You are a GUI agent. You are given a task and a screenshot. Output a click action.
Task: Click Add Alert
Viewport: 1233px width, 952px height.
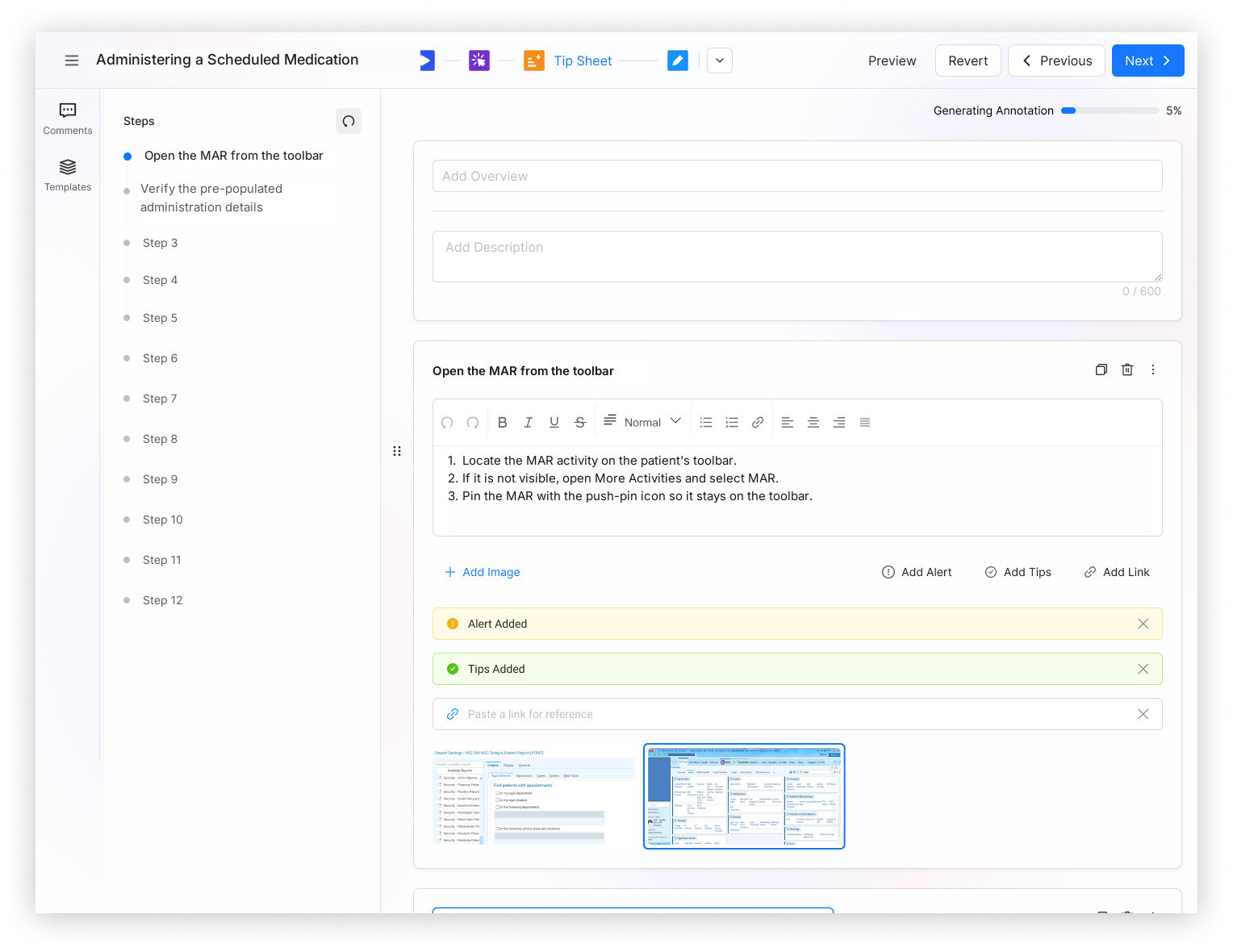click(917, 572)
